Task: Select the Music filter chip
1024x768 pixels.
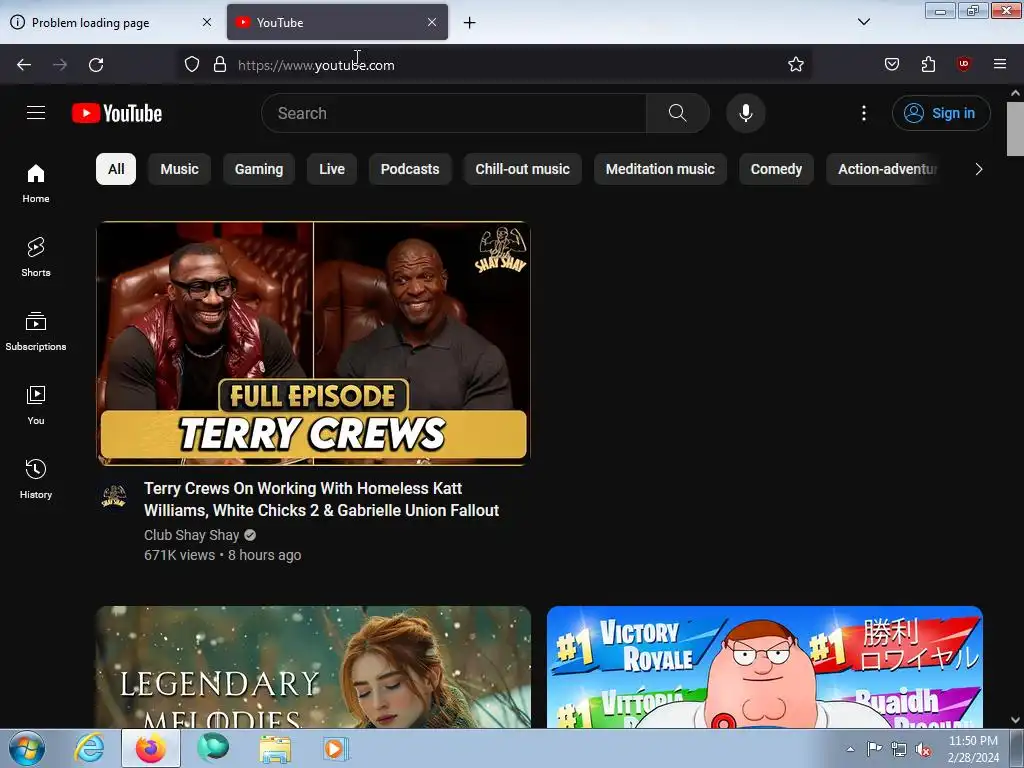Action: point(180,169)
